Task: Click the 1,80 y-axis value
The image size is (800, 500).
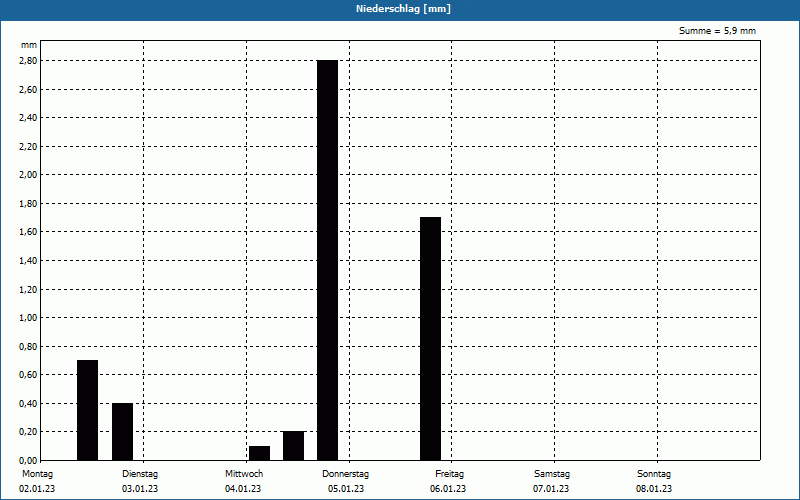Action: tap(29, 204)
